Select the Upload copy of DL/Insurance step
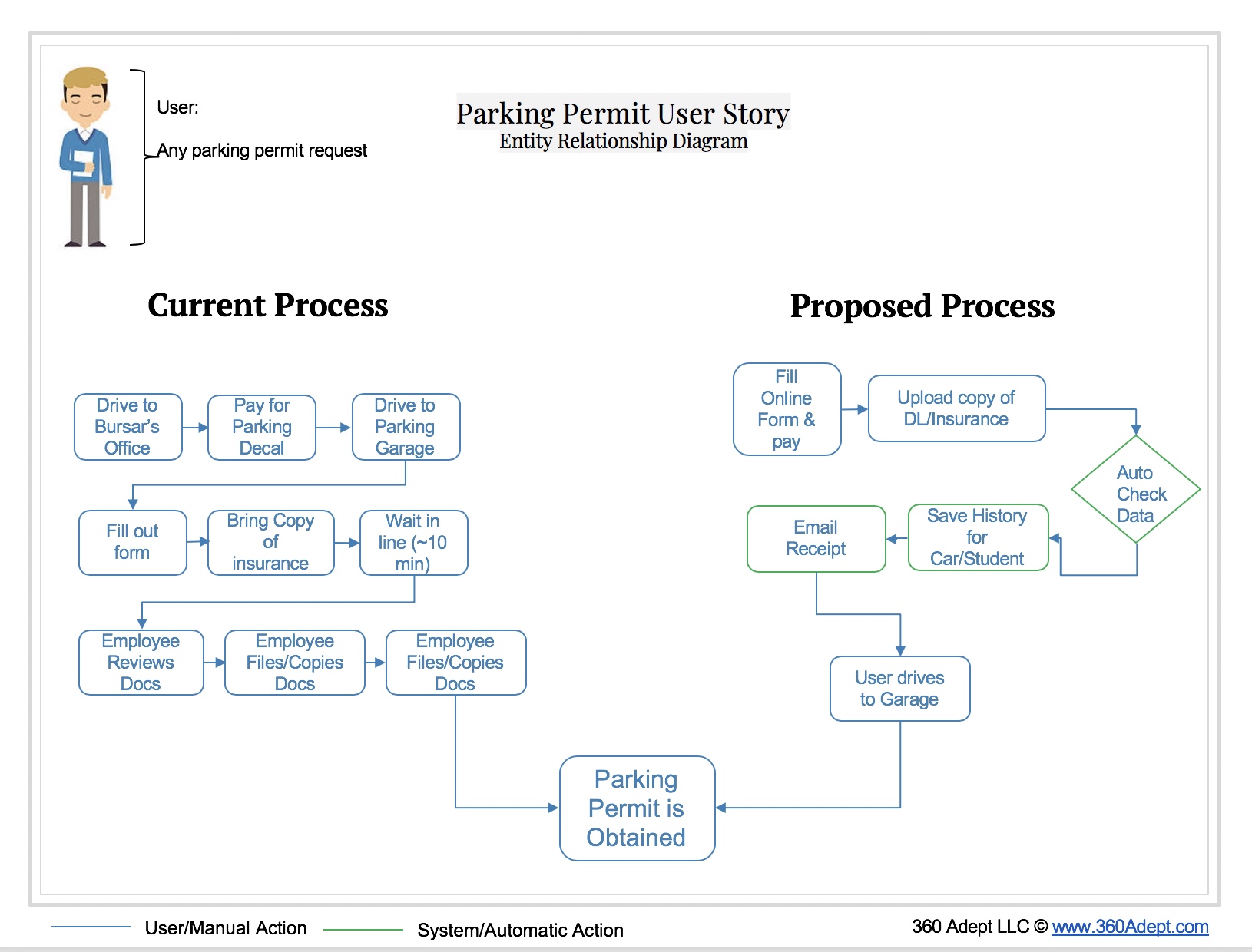This screenshot has width=1252, height=952. tap(956, 408)
